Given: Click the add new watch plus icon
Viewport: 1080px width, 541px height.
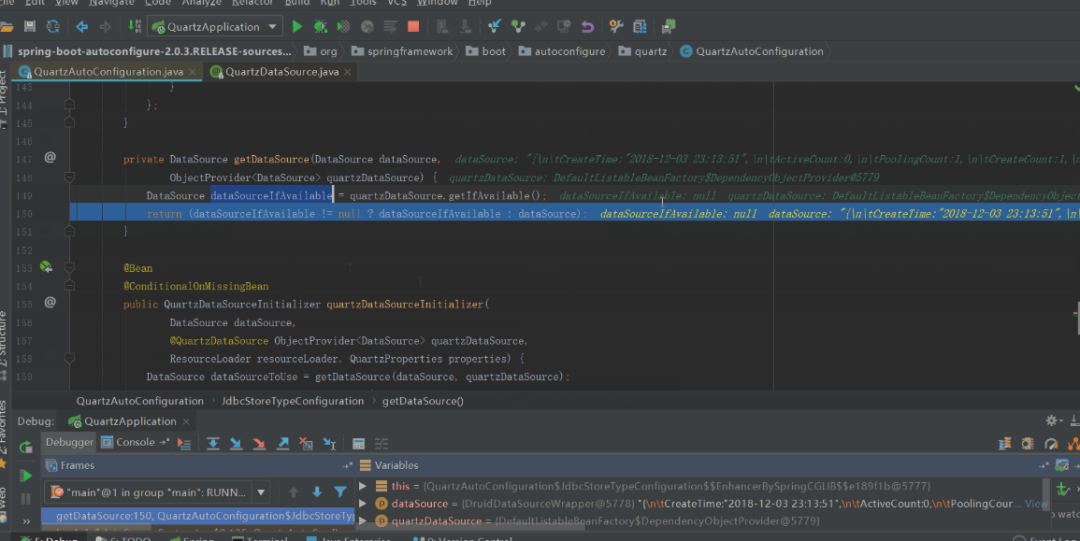Looking at the screenshot, I should (x=1063, y=489).
